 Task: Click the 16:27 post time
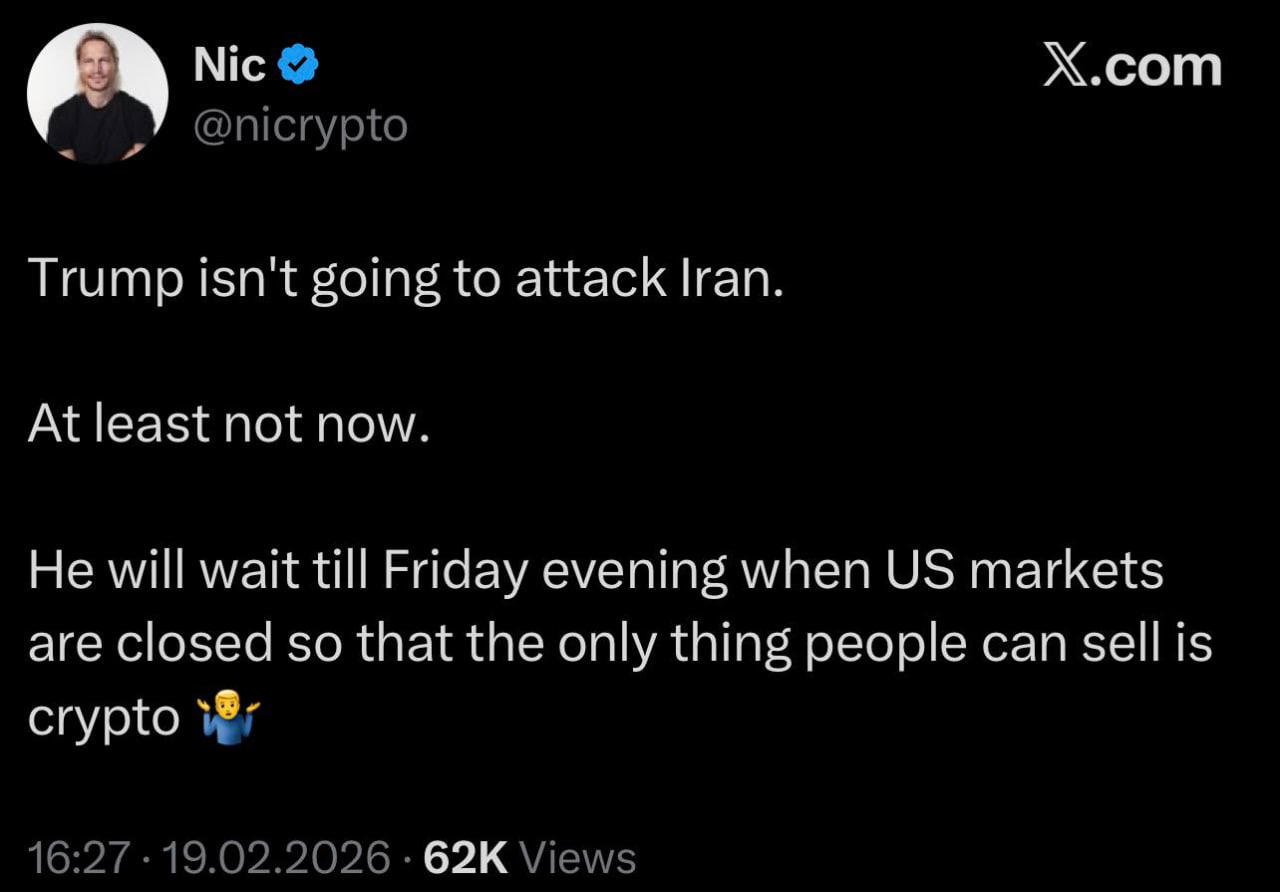pyautogui.click(x=79, y=858)
